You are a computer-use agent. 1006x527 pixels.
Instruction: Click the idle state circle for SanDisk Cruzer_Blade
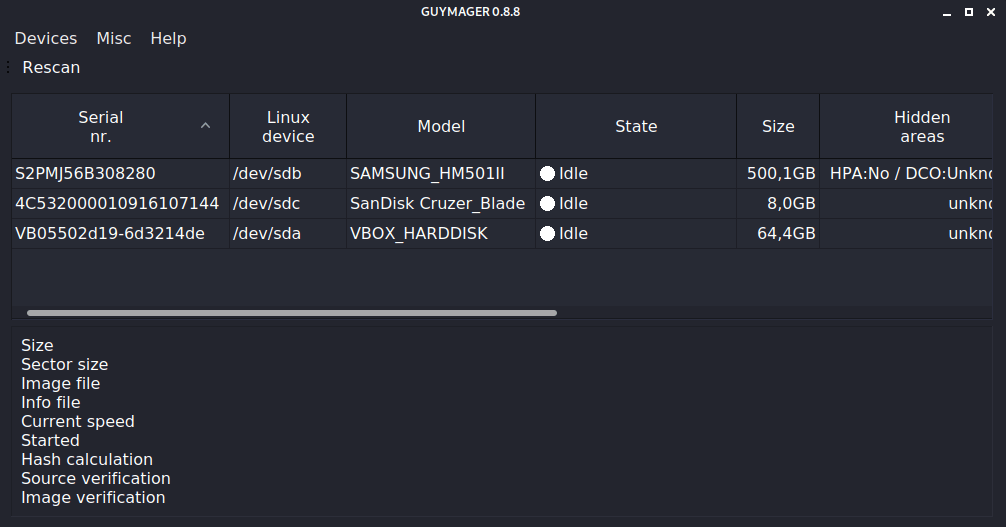coord(547,204)
